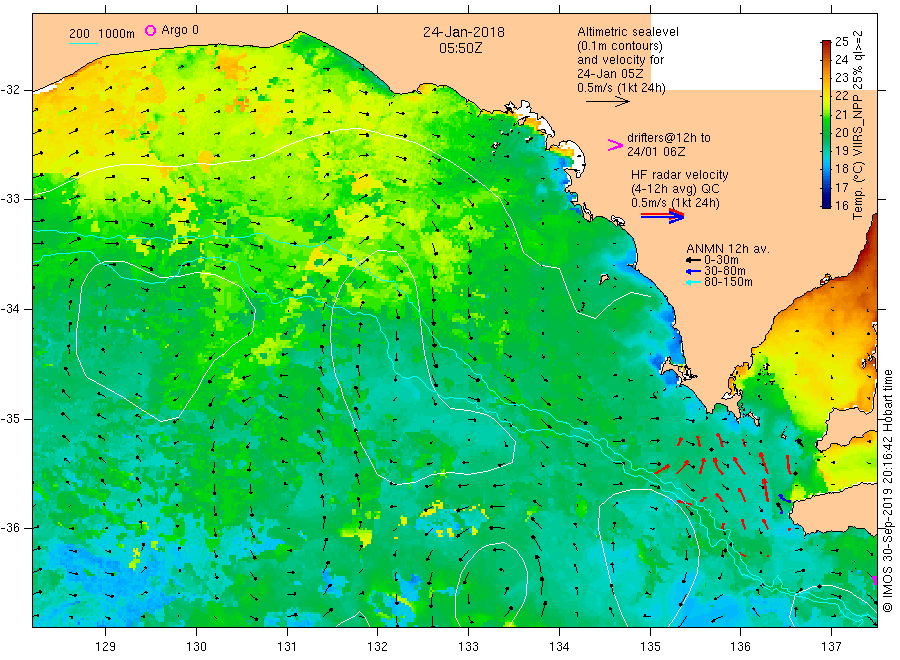Viewport: 900px width, 660px height.
Task: Click the '80-150m' depth label
Action: pyautogui.click(x=728, y=282)
